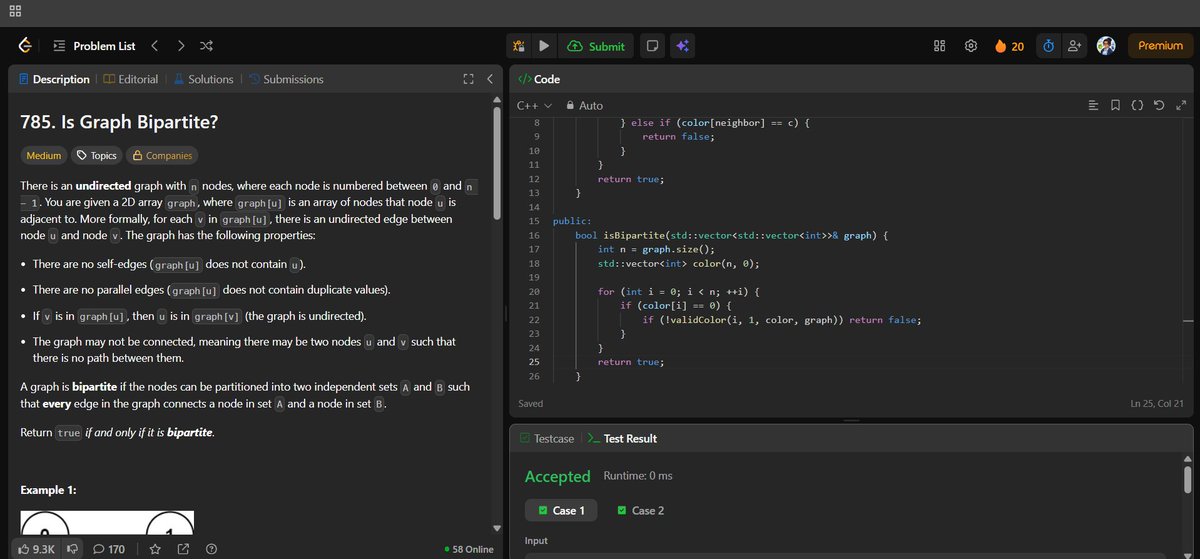Screen dimensions: 1200x559
Task: Click the Premium button
Action: (x=1160, y=46)
